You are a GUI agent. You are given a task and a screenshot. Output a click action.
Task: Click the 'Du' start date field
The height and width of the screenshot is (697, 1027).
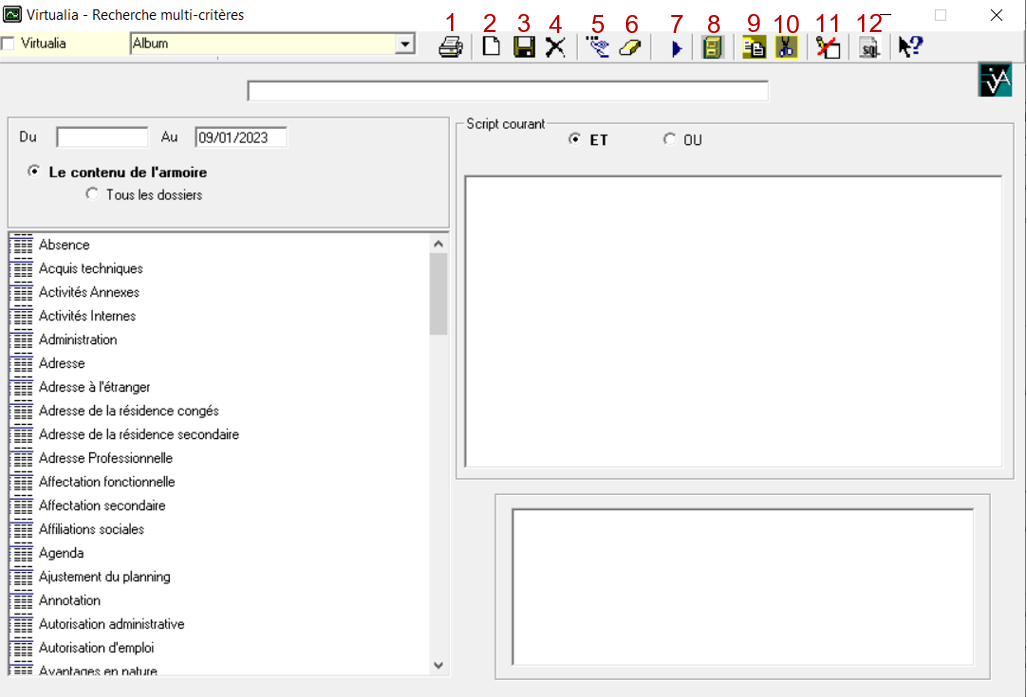(102, 138)
